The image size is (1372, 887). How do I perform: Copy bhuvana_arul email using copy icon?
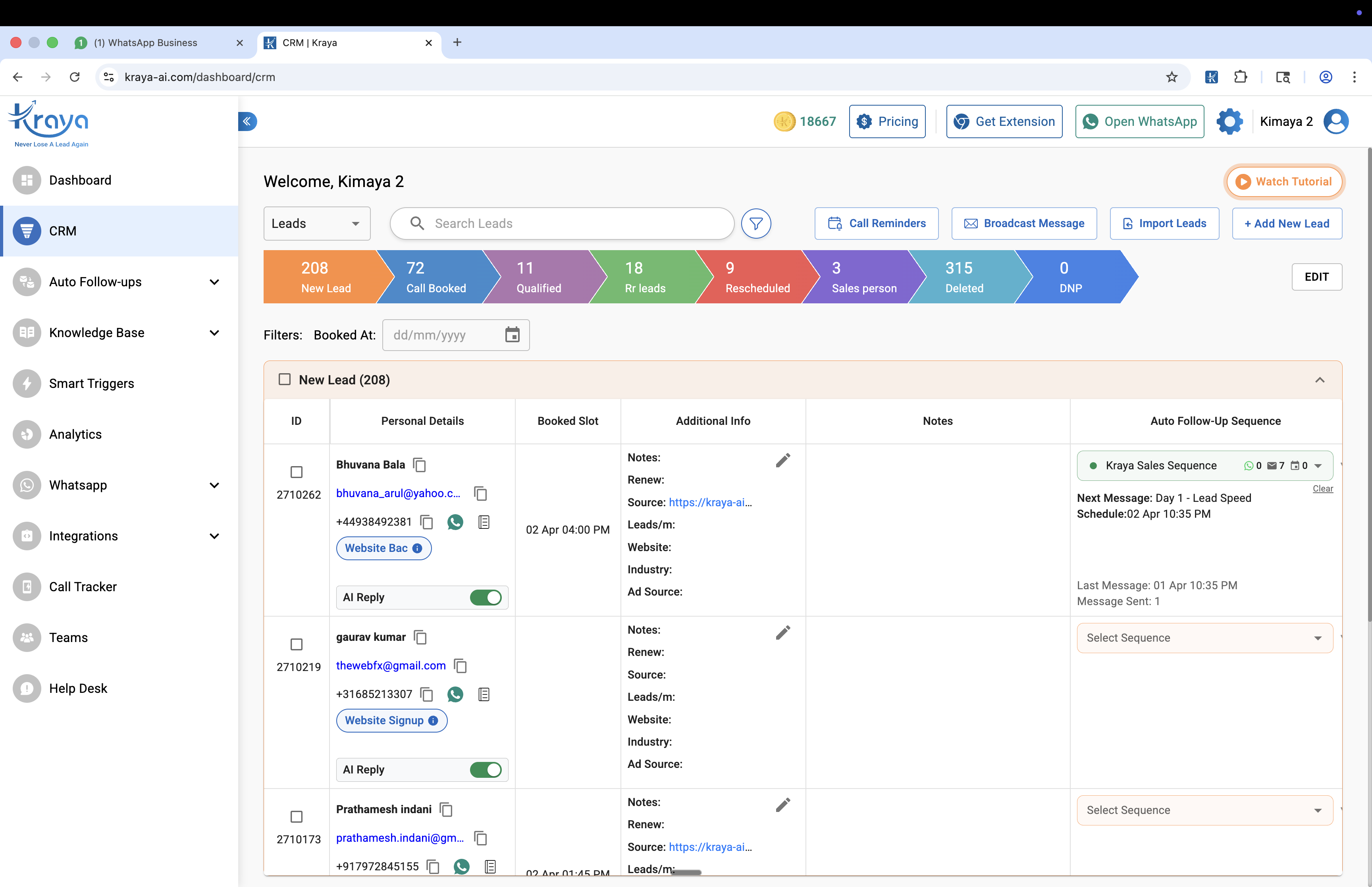coord(480,494)
